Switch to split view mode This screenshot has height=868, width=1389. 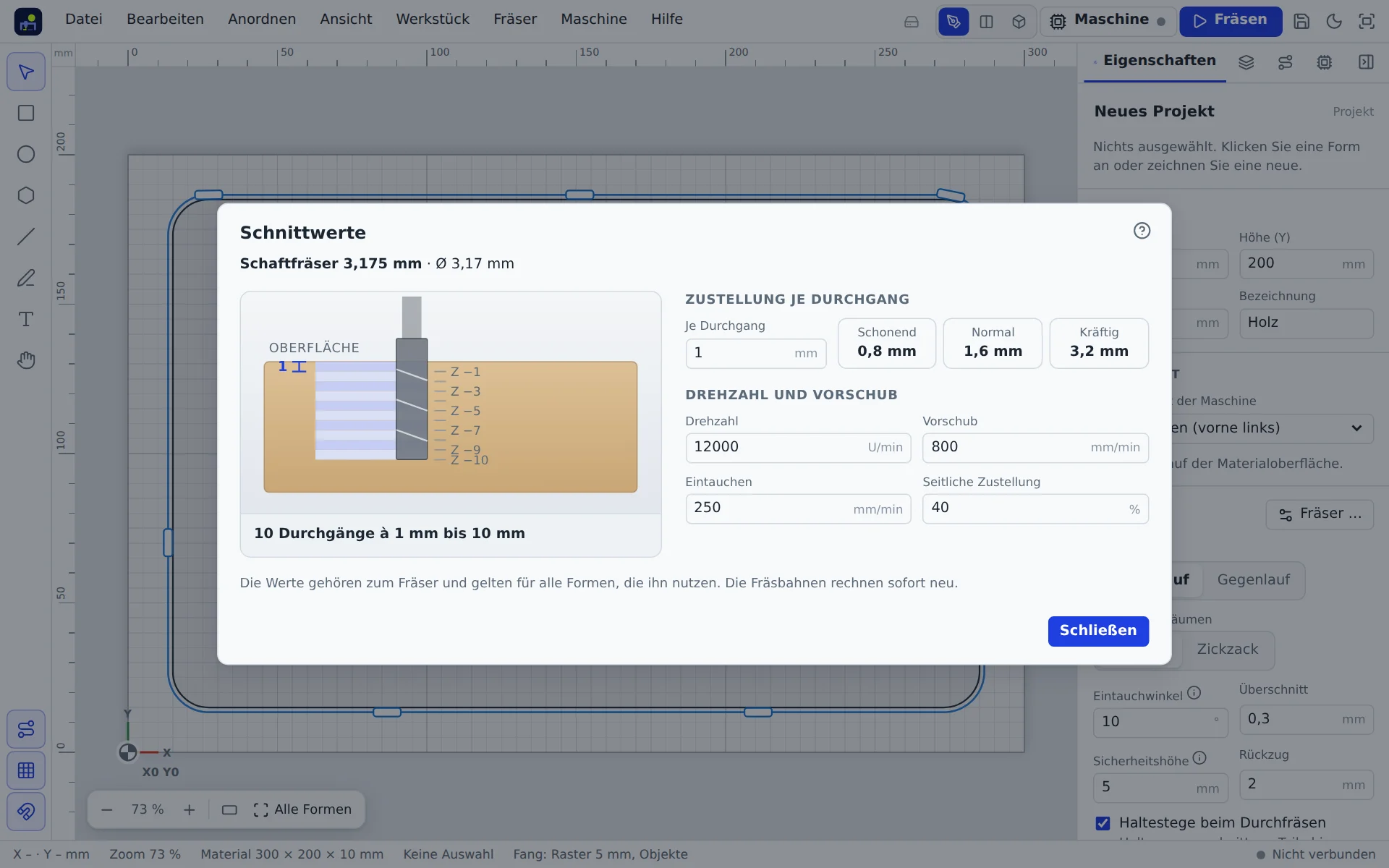pyautogui.click(x=986, y=22)
